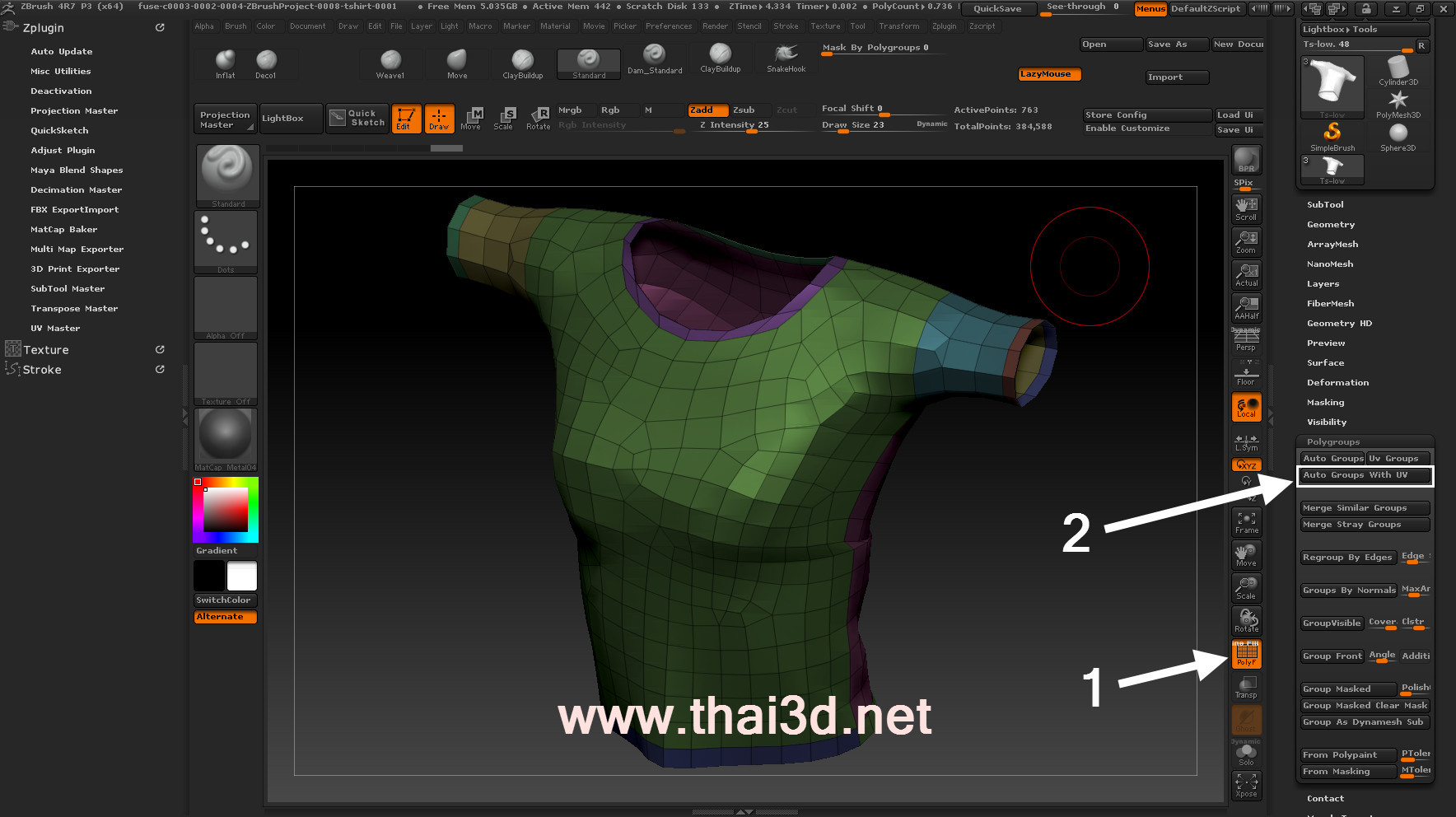Select the ClayBuildup brush icon
The width and height of the screenshot is (1456, 817).
(522, 60)
